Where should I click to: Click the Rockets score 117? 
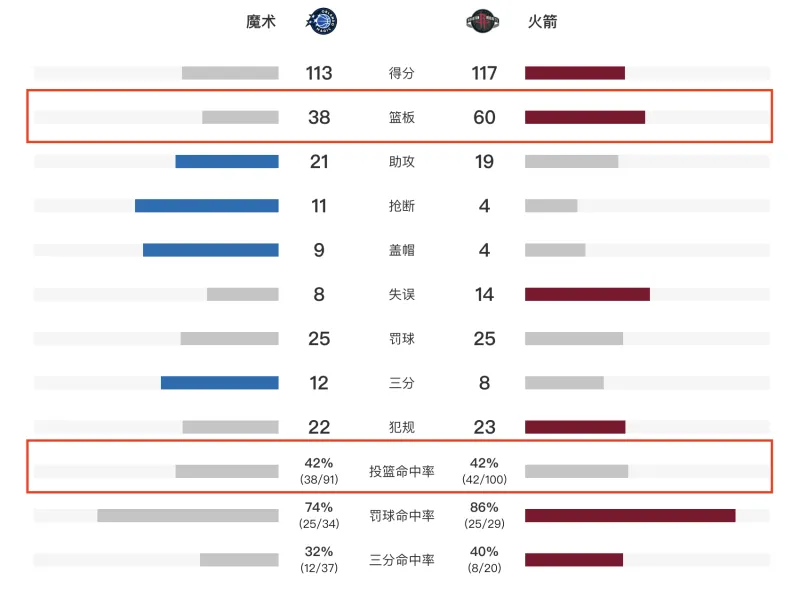tap(484, 73)
